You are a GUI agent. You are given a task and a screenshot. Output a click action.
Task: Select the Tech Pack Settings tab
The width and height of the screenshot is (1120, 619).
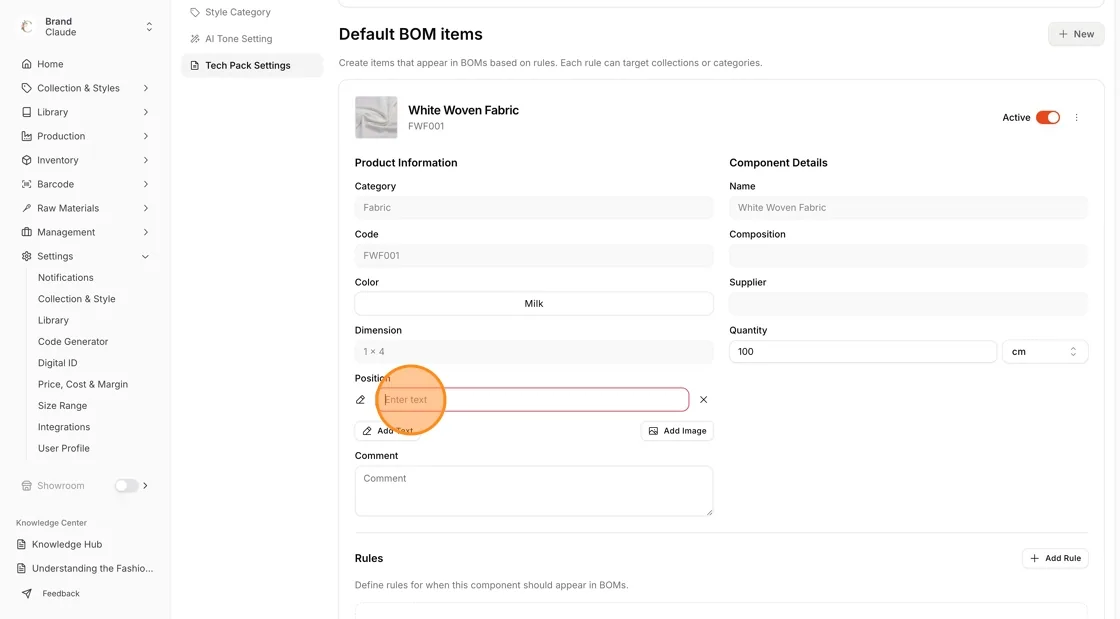coord(252,65)
